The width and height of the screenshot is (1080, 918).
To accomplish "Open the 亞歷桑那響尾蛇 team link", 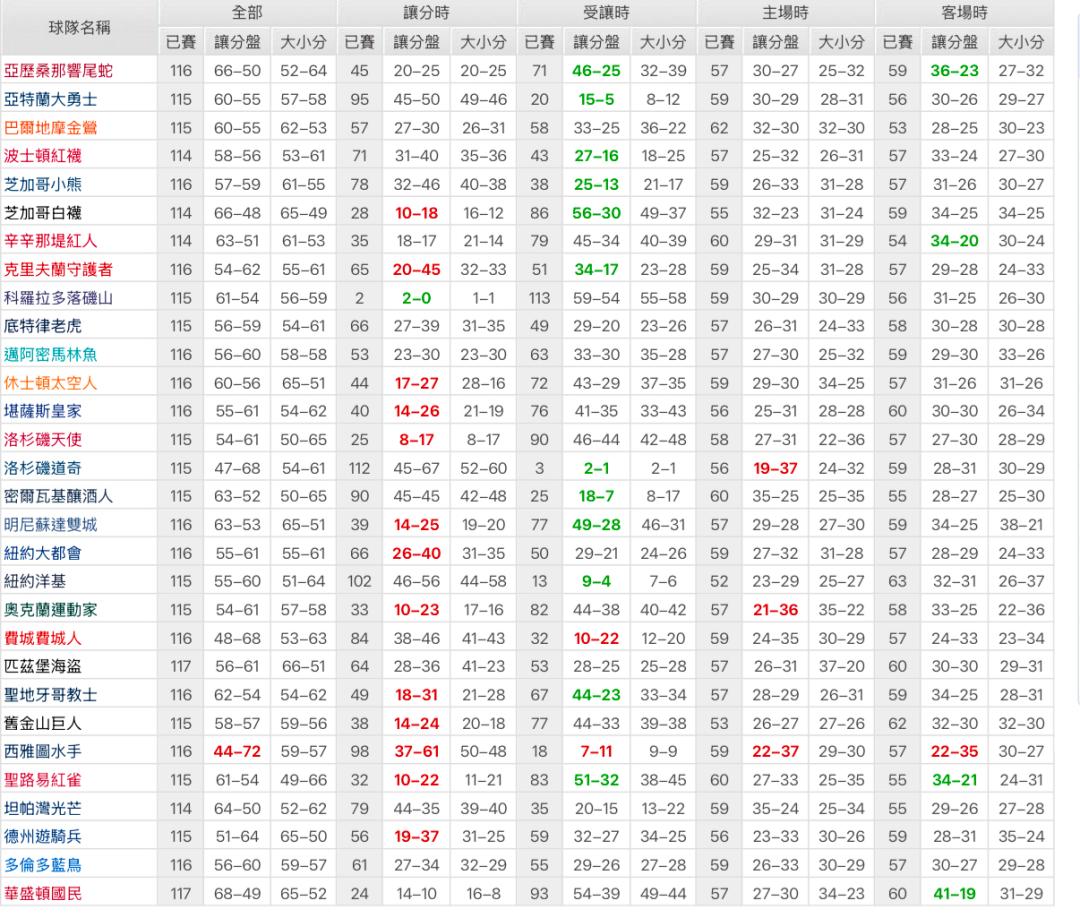I will [x=58, y=71].
